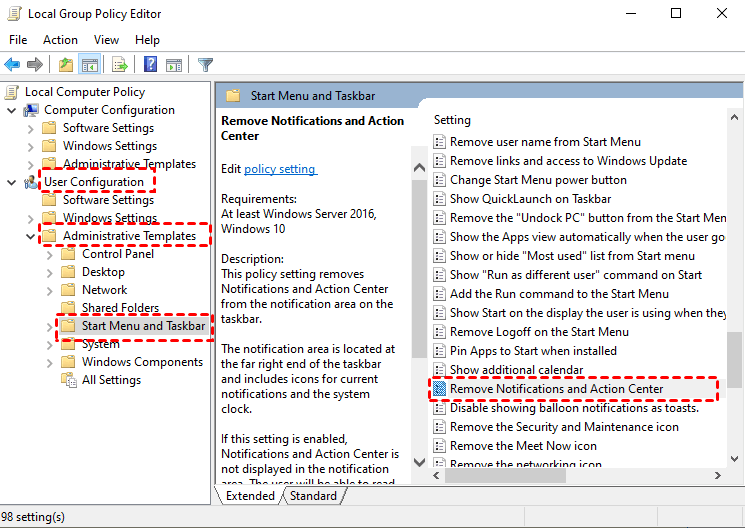Click the Show/Hide Action Pane icon
This screenshot has width=745, height=528.
(173, 64)
